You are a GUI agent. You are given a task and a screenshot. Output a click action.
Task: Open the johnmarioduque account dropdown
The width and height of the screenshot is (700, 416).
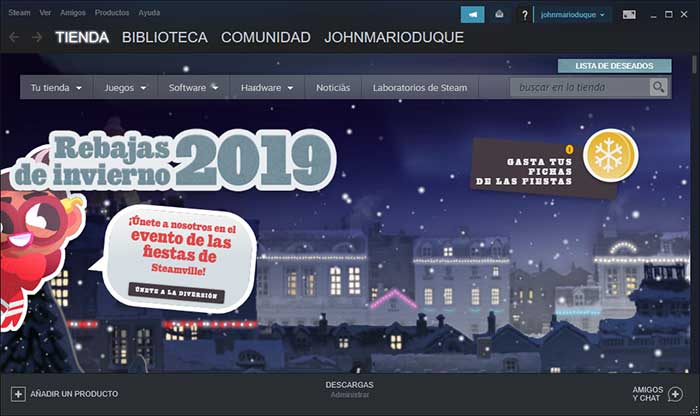coord(572,15)
